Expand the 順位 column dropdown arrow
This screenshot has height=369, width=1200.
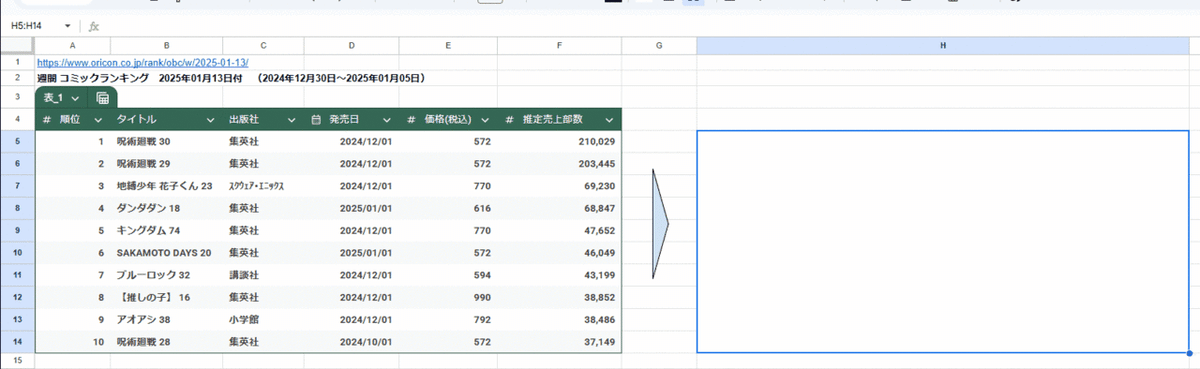(x=98, y=120)
